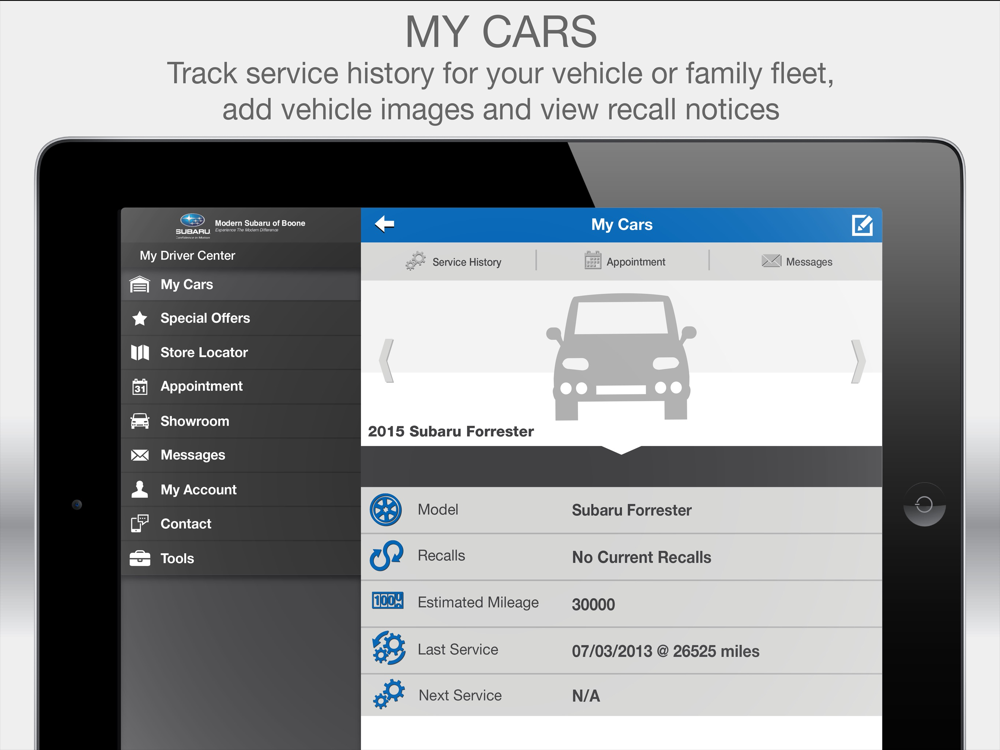The image size is (1000, 750).
Task: Open My Cars in sidebar
Action: click(x=241, y=284)
